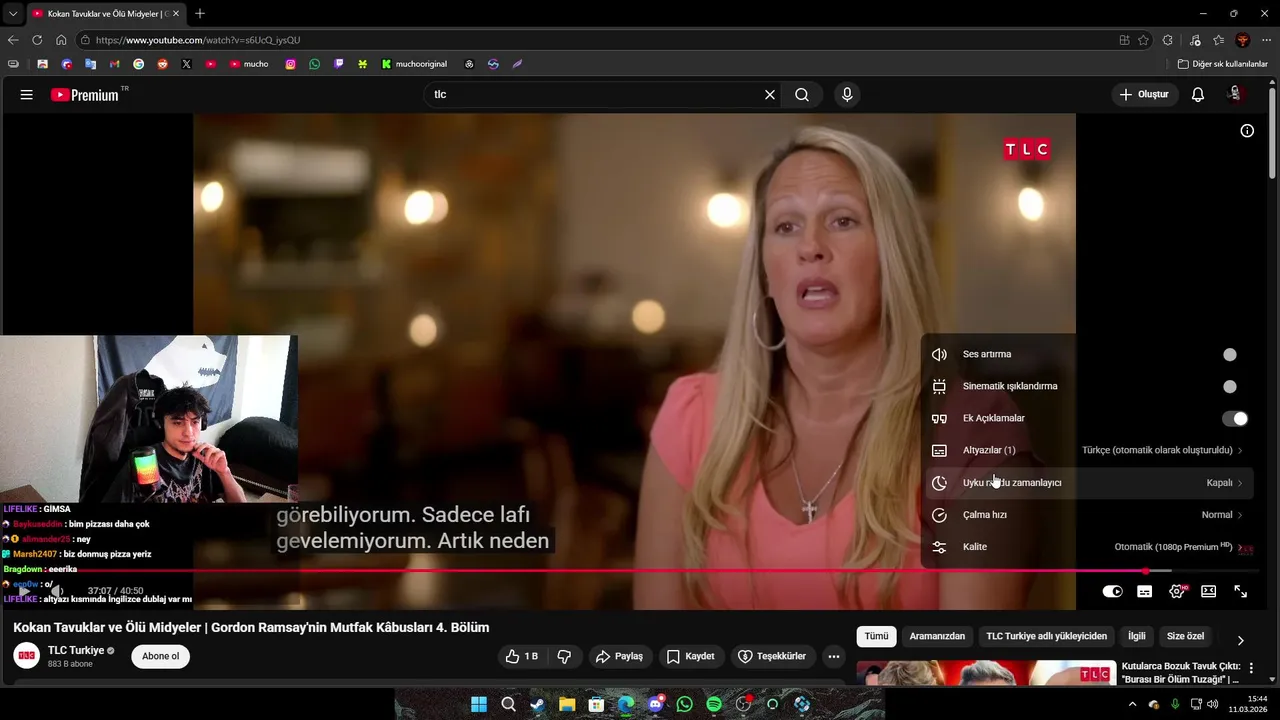
Task: Reload the page in browser
Action: (x=37, y=40)
